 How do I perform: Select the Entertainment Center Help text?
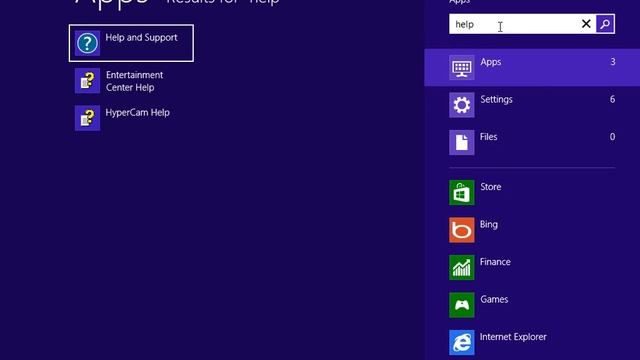click(134, 81)
